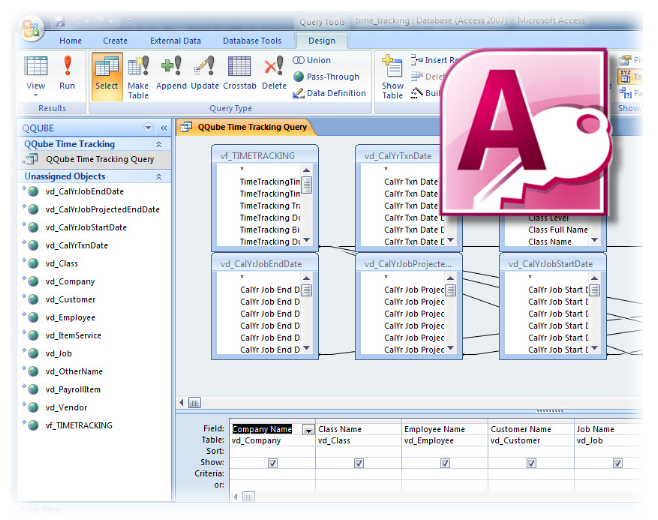
Task: Open the Builder tool in the ribbon
Action: tap(425, 93)
